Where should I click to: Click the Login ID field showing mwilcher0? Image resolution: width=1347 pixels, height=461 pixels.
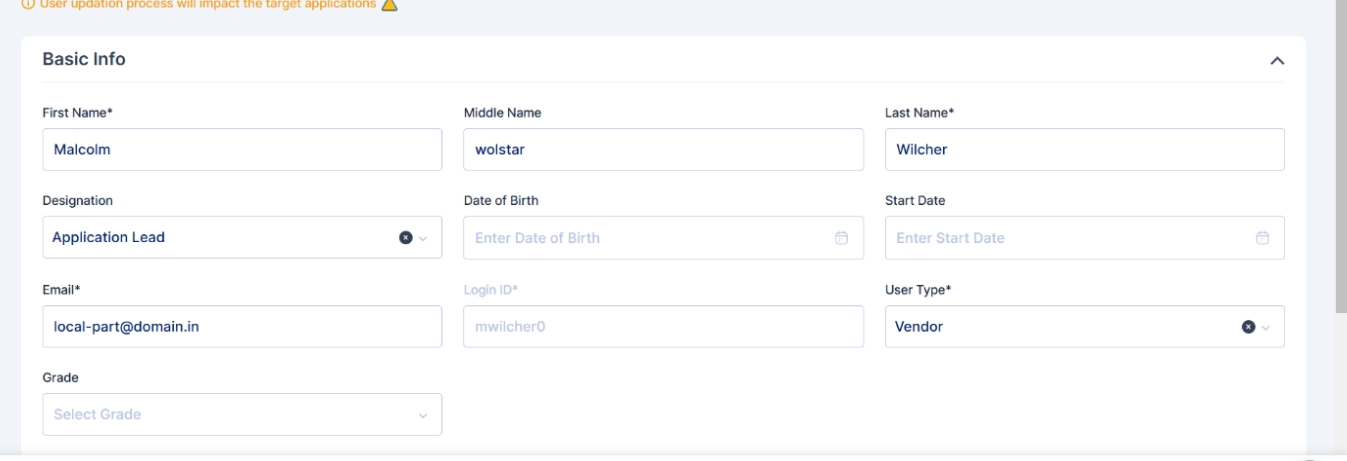pos(663,326)
